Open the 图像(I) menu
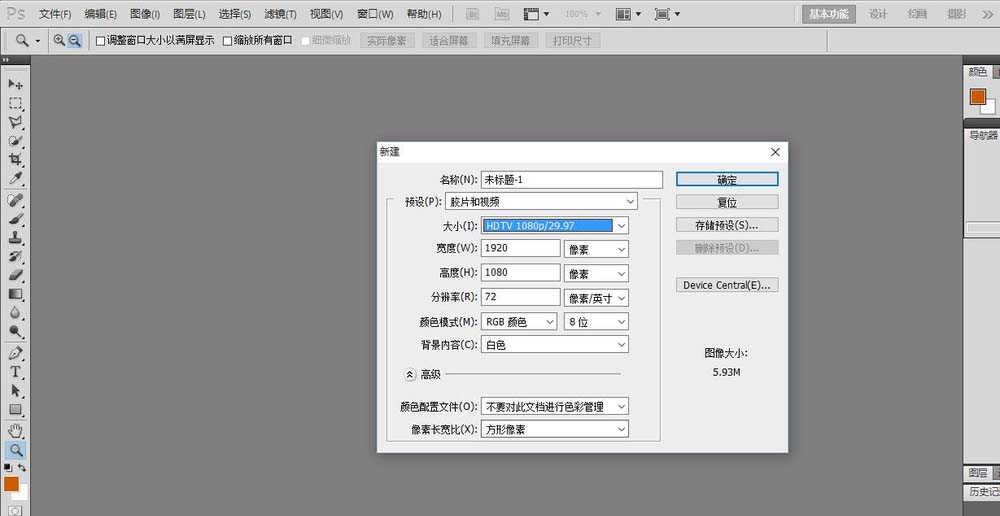 (x=145, y=13)
